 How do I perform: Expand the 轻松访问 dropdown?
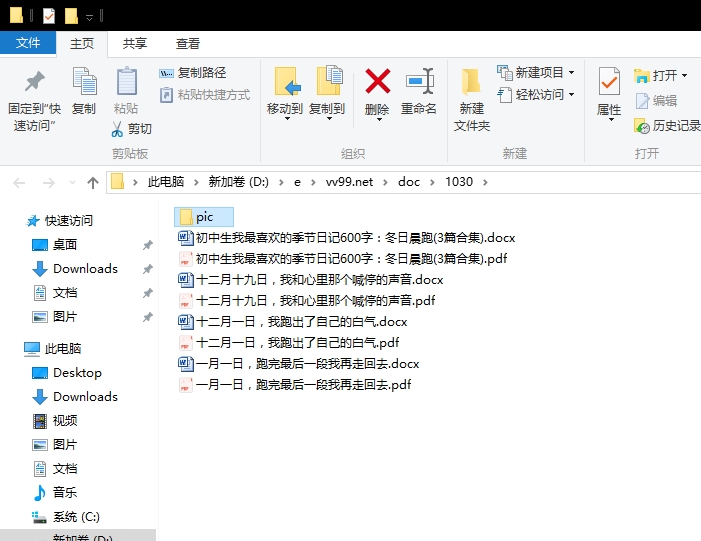point(572,95)
